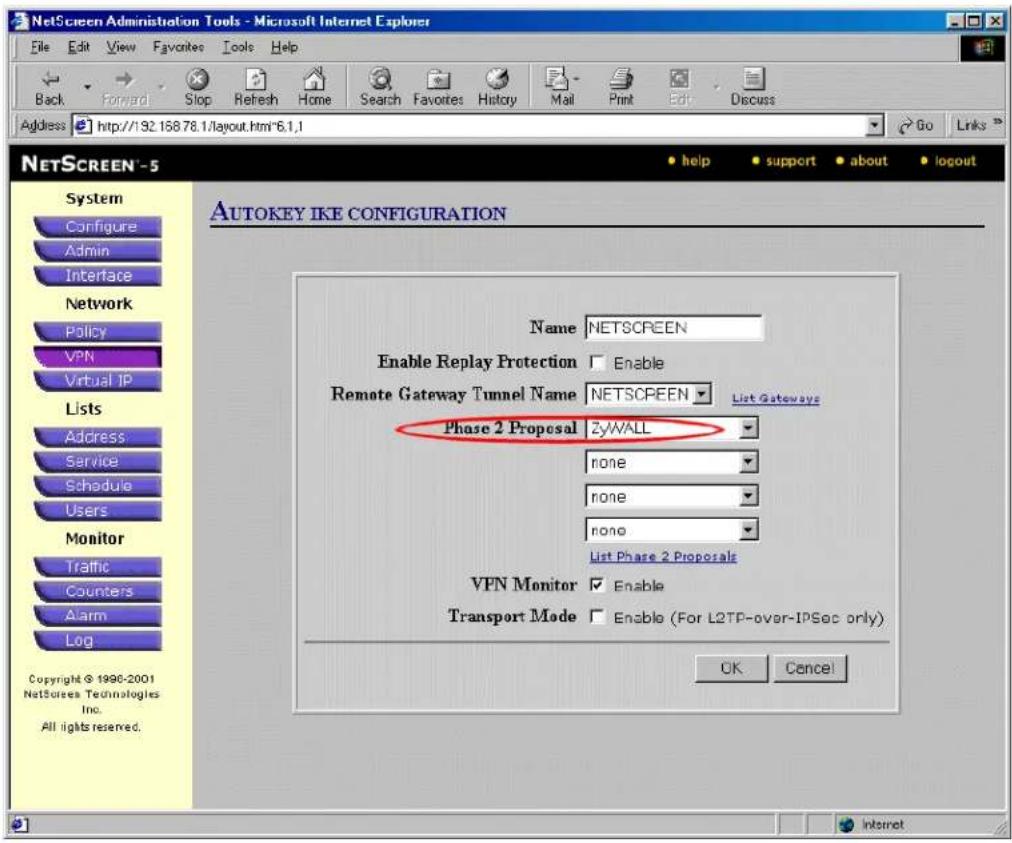Toggle VPN Monitor Enable checkbox
This screenshot has height=843, width=1012.
(597, 585)
